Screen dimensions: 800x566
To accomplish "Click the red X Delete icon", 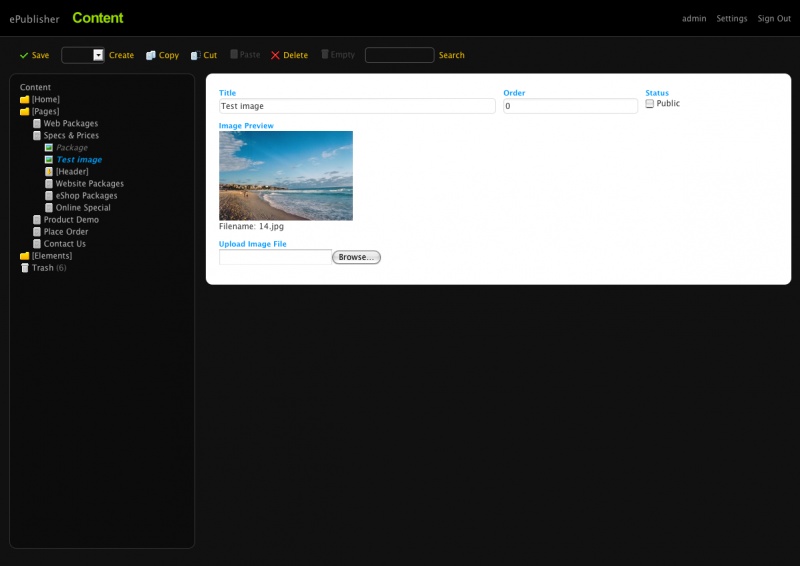I will [275, 56].
